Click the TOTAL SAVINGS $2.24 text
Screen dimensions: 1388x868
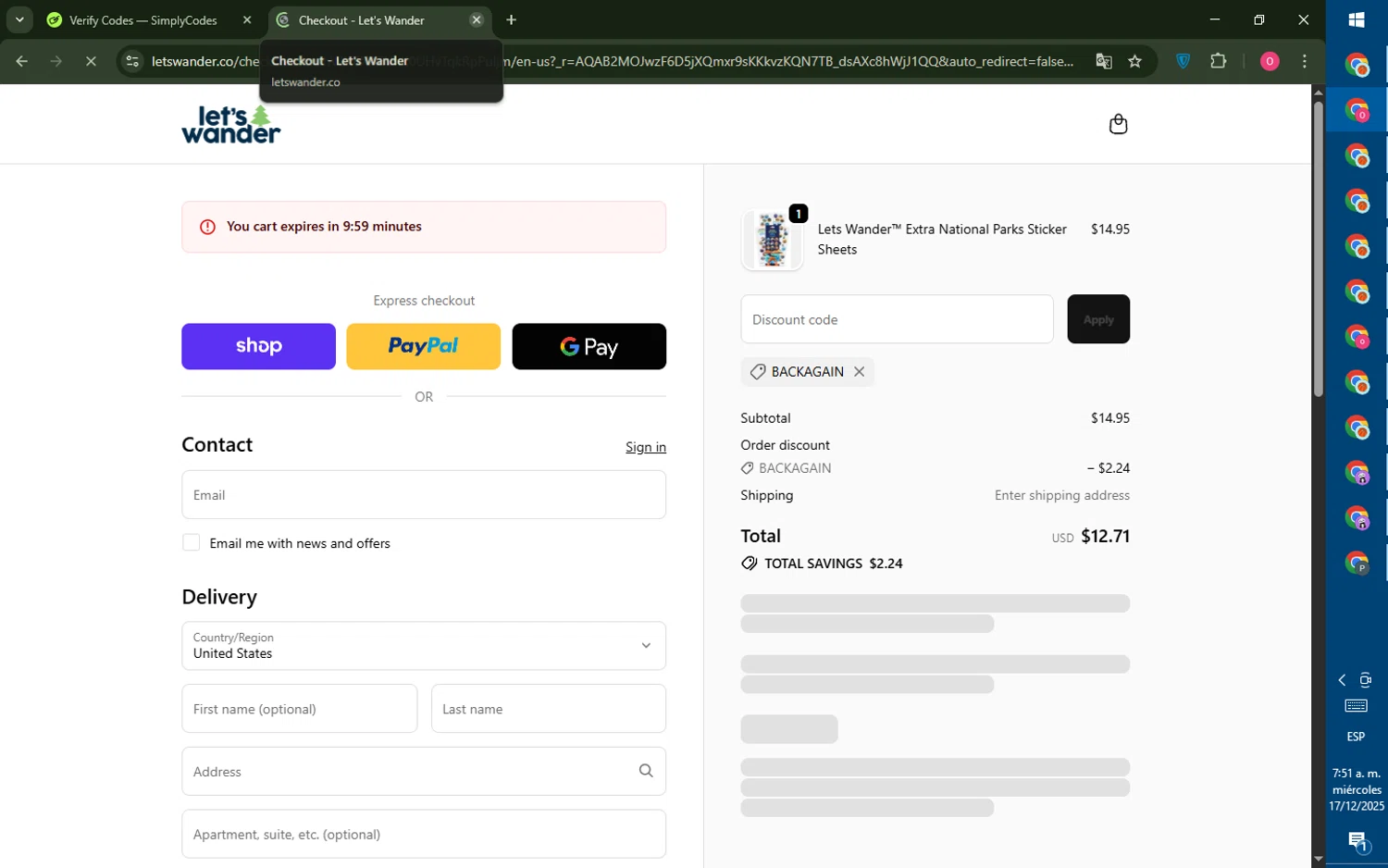click(833, 563)
